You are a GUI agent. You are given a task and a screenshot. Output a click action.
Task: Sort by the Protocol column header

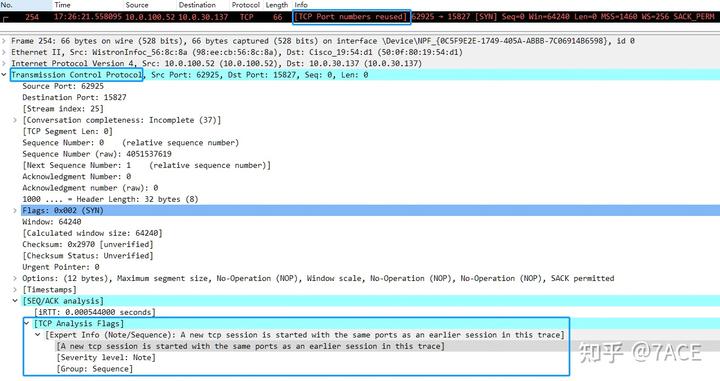pyautogui.click(x=246, y=5)
